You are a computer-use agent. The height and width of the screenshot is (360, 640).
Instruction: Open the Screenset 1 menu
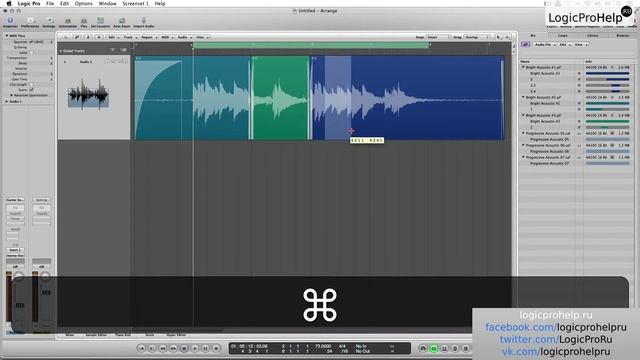pyautogui.click(x=136, y=3)
